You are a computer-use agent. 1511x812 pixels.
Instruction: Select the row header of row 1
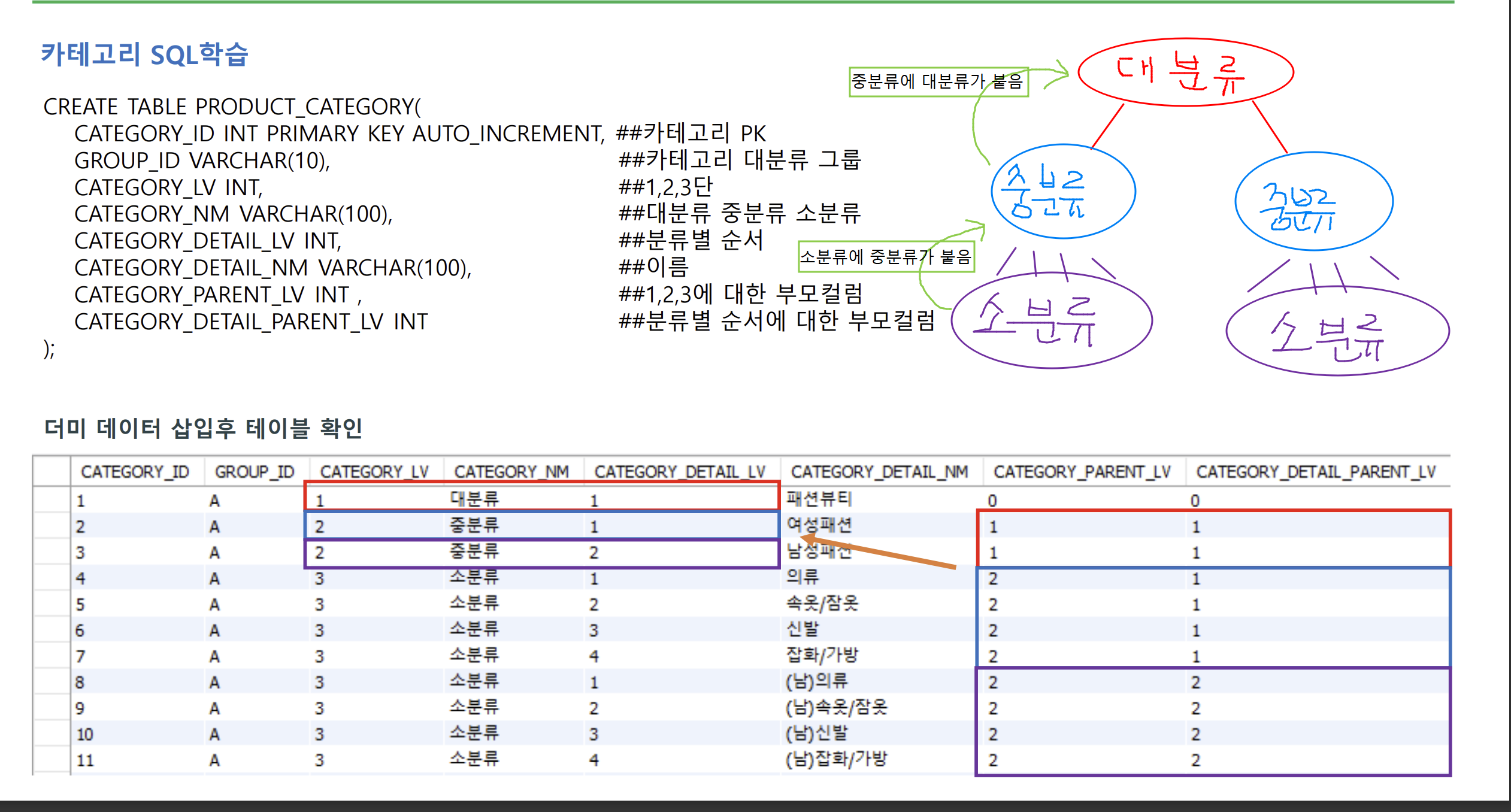pos(52,499)
